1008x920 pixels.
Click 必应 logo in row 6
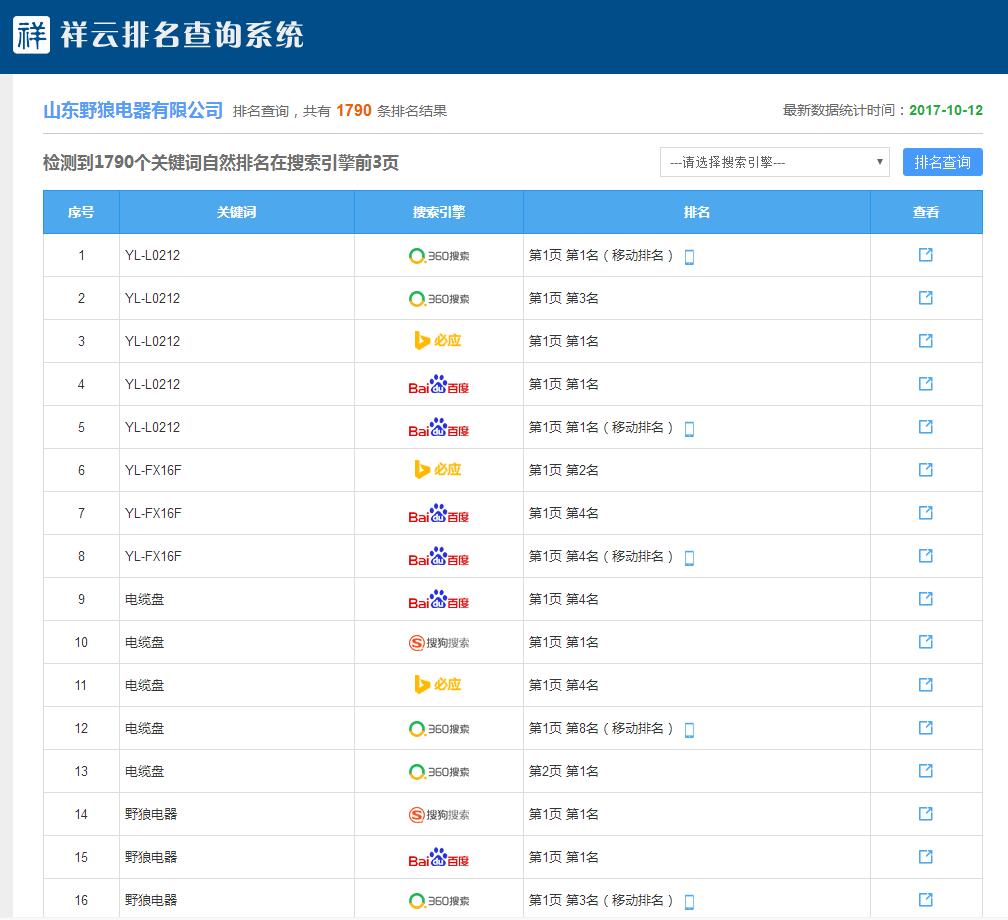pyautogui.click(x=438, y=470)
